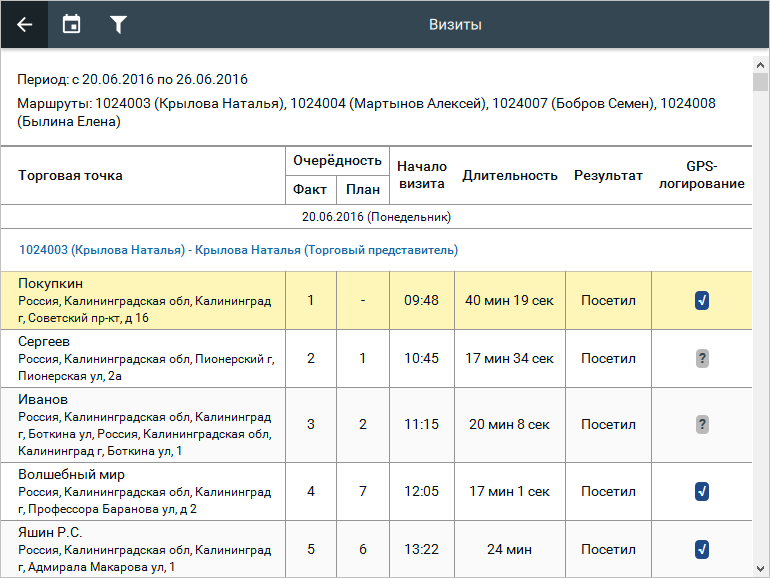This screenshot has width=770, height=578.
Task: Click the GPS-логирование column header
Action: click(x=701, y=176)
